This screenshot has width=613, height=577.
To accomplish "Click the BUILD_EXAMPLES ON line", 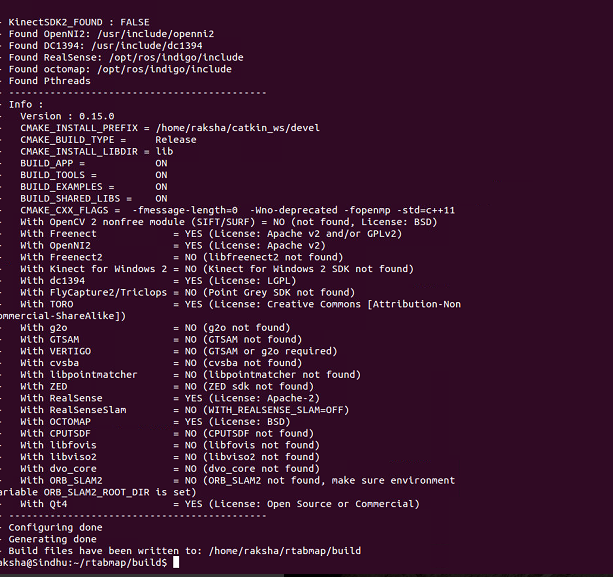I will click(x=93, y=186).
